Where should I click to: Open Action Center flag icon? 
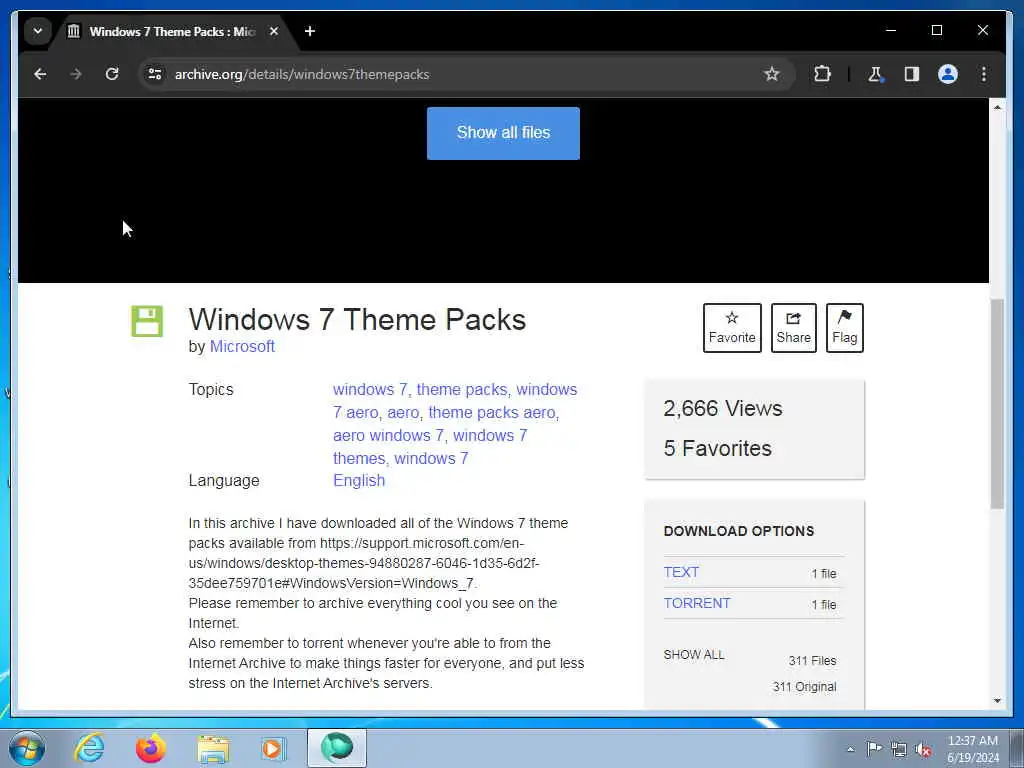click(x=874, y=749)
